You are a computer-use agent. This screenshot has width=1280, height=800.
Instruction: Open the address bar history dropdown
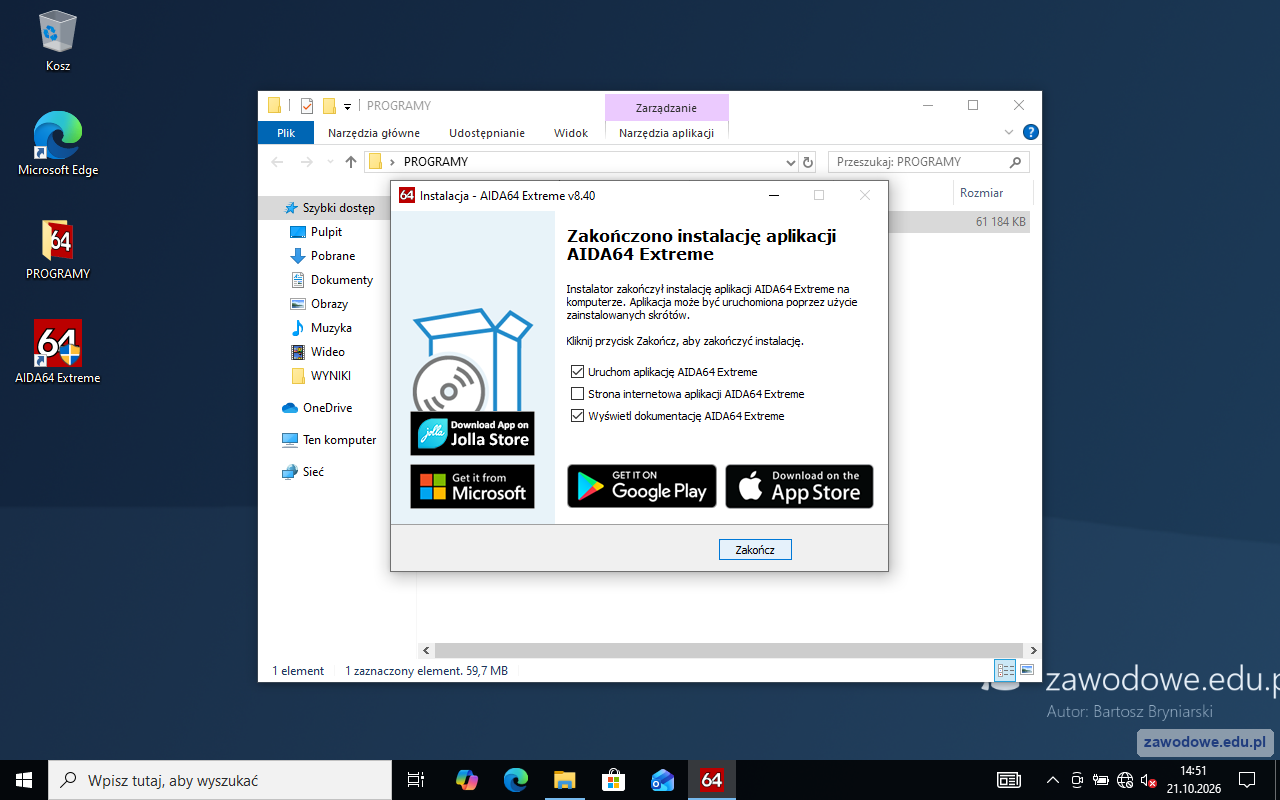tap(791, 162)
